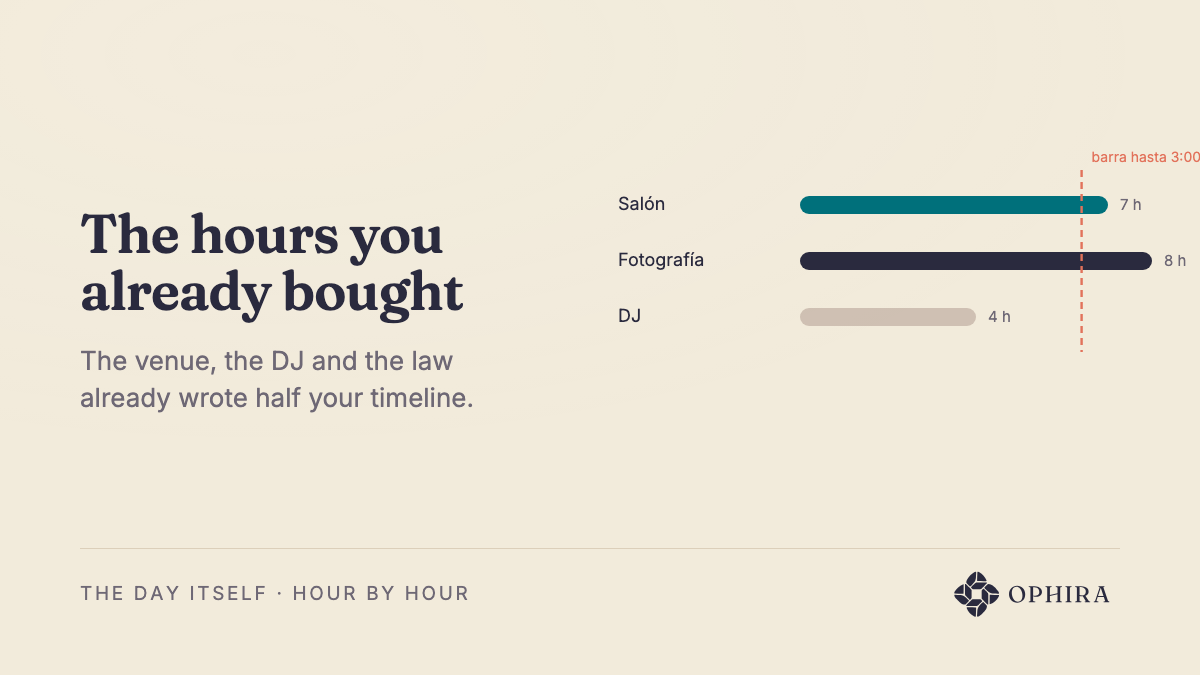Select the dark Fotografía bar
The width and height of the screenshot is (1200, 675).
point(976,261)
